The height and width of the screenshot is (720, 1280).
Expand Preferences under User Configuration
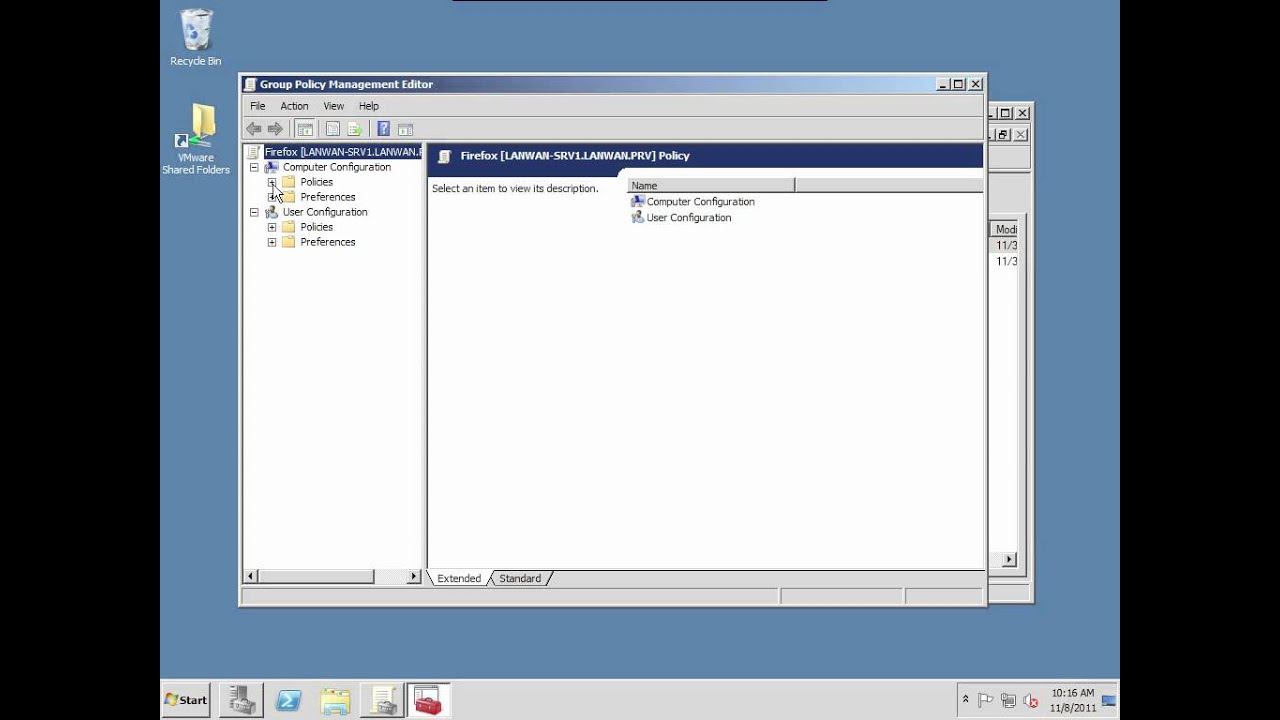pyautogui.click(x=272, y=242)
